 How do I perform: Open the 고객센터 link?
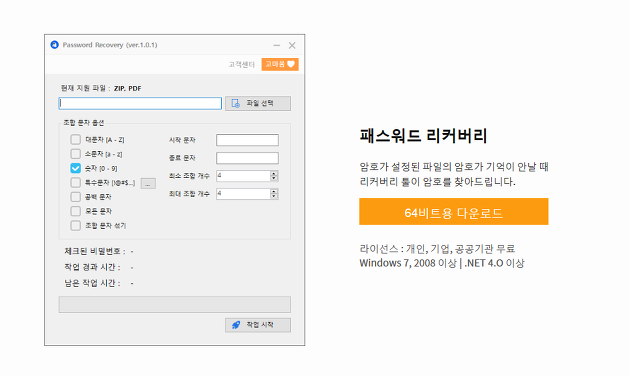tap(241, 64)
